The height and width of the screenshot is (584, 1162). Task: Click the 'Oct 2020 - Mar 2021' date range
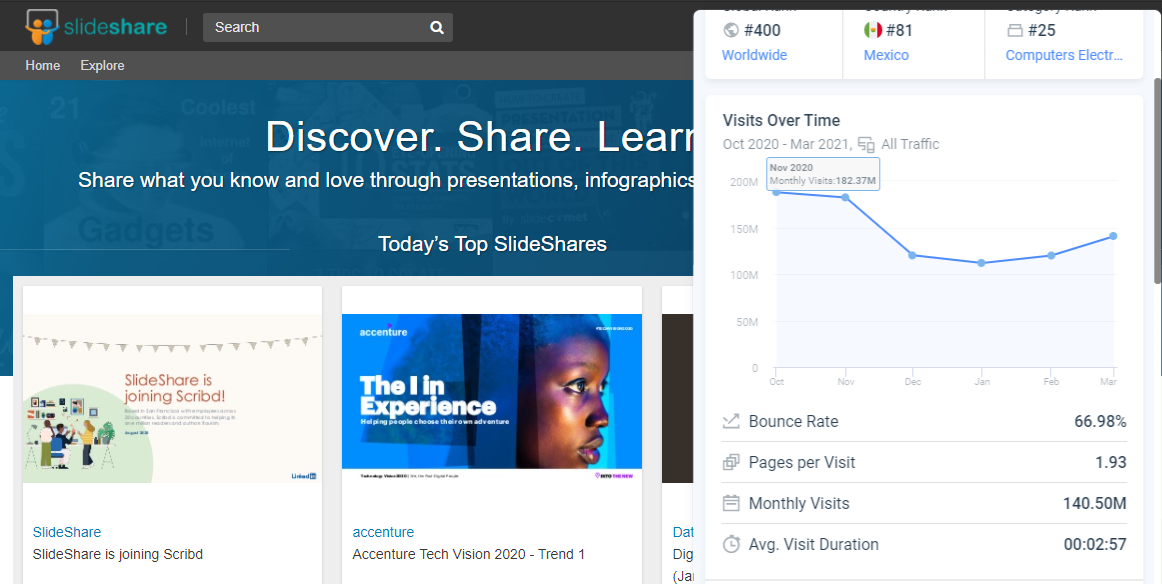[x=787, y=144]
